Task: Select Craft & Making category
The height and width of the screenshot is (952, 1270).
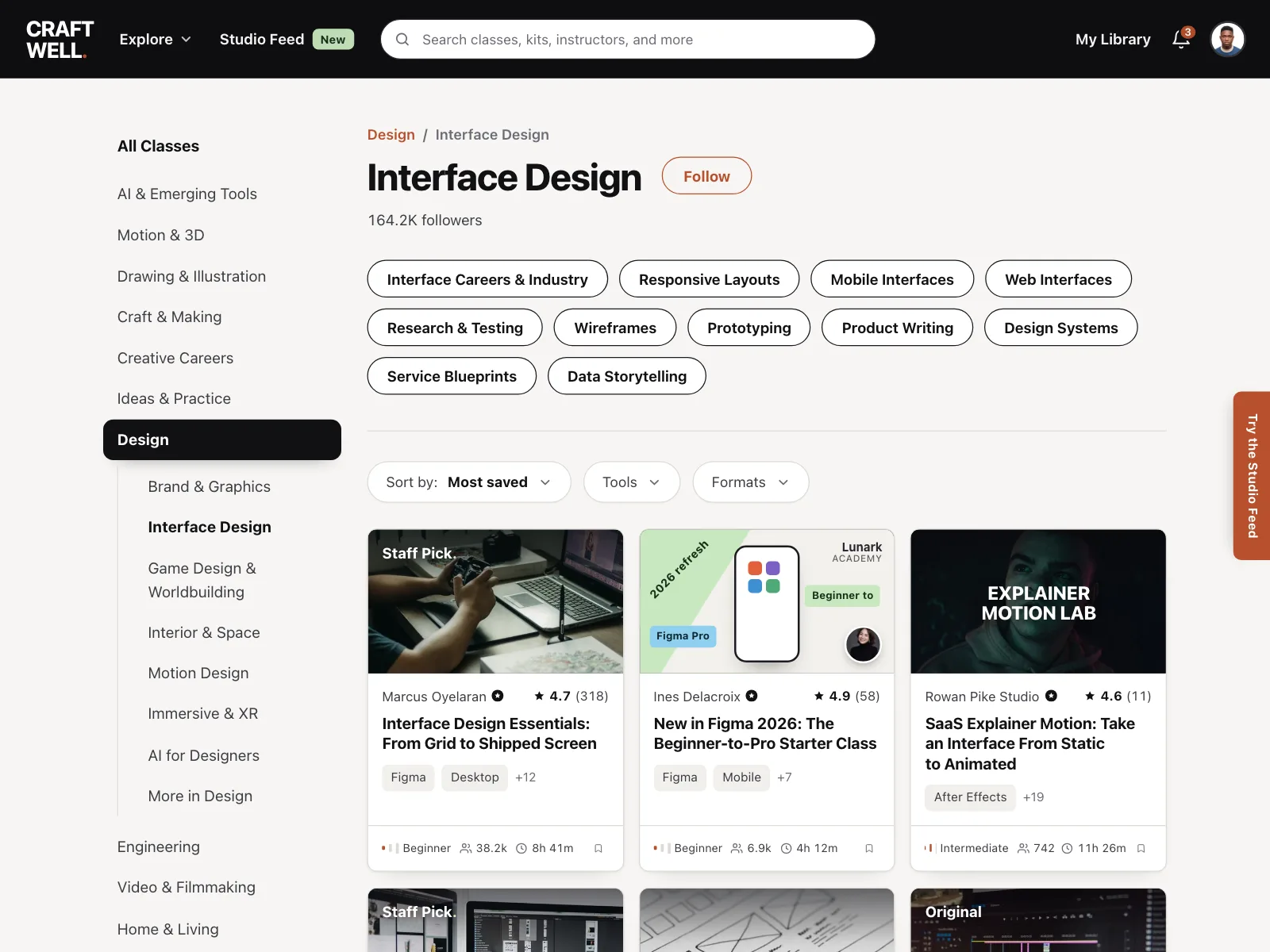Action: point(170,317)
